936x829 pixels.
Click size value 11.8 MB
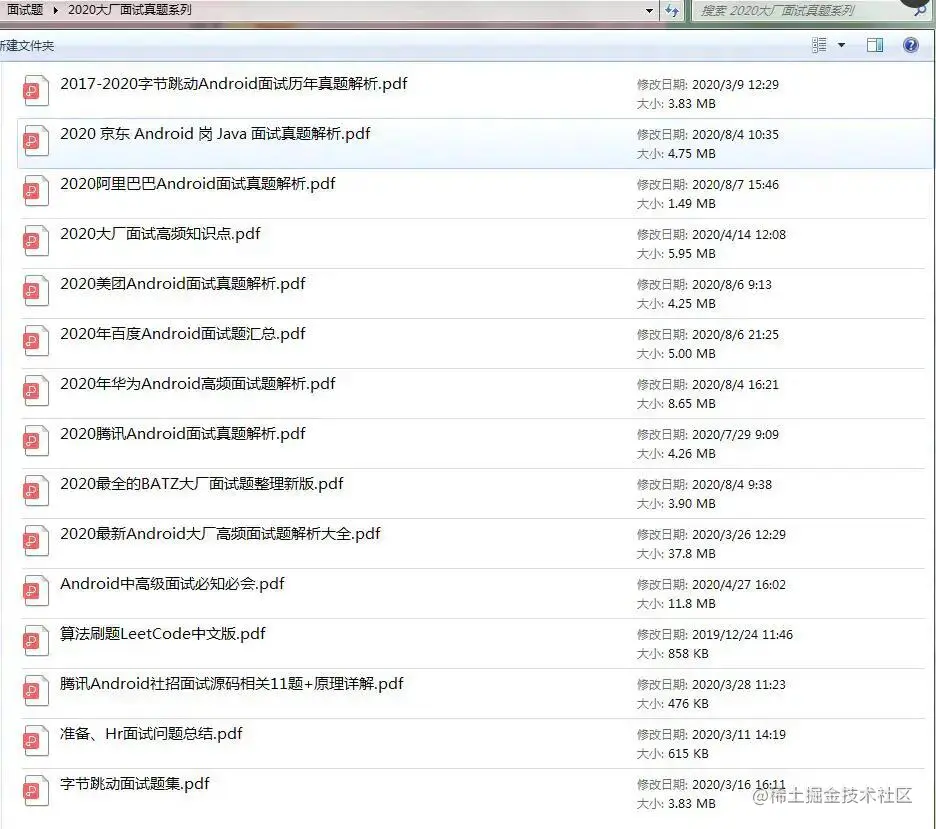click(x=692, y=604)
